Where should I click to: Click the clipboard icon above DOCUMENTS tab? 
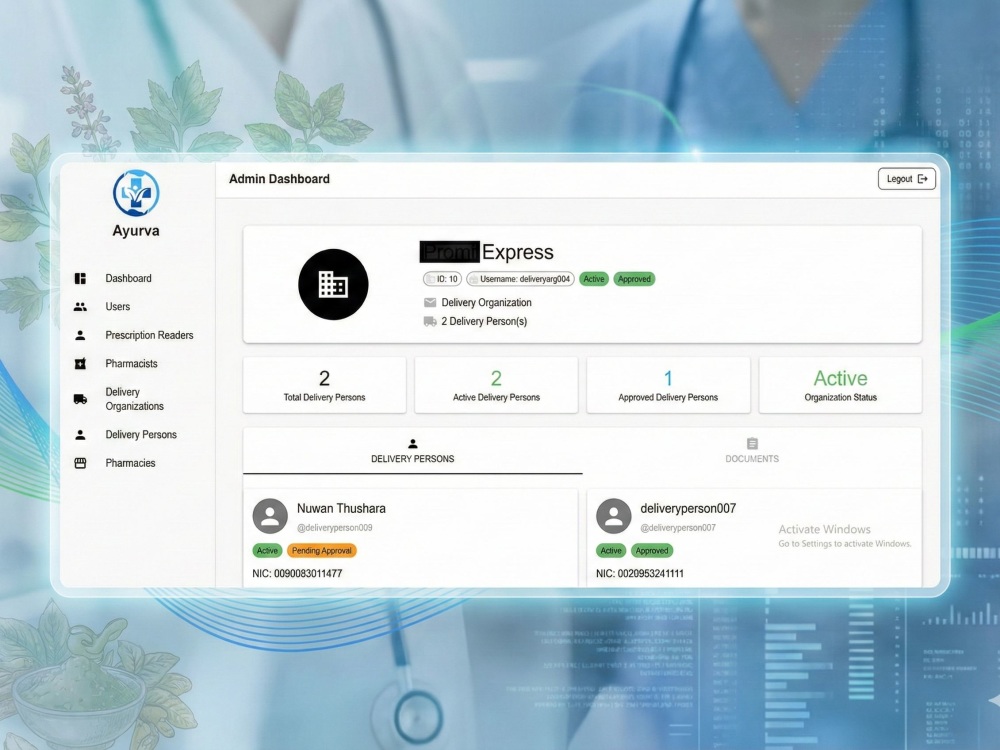click(752, 443)
